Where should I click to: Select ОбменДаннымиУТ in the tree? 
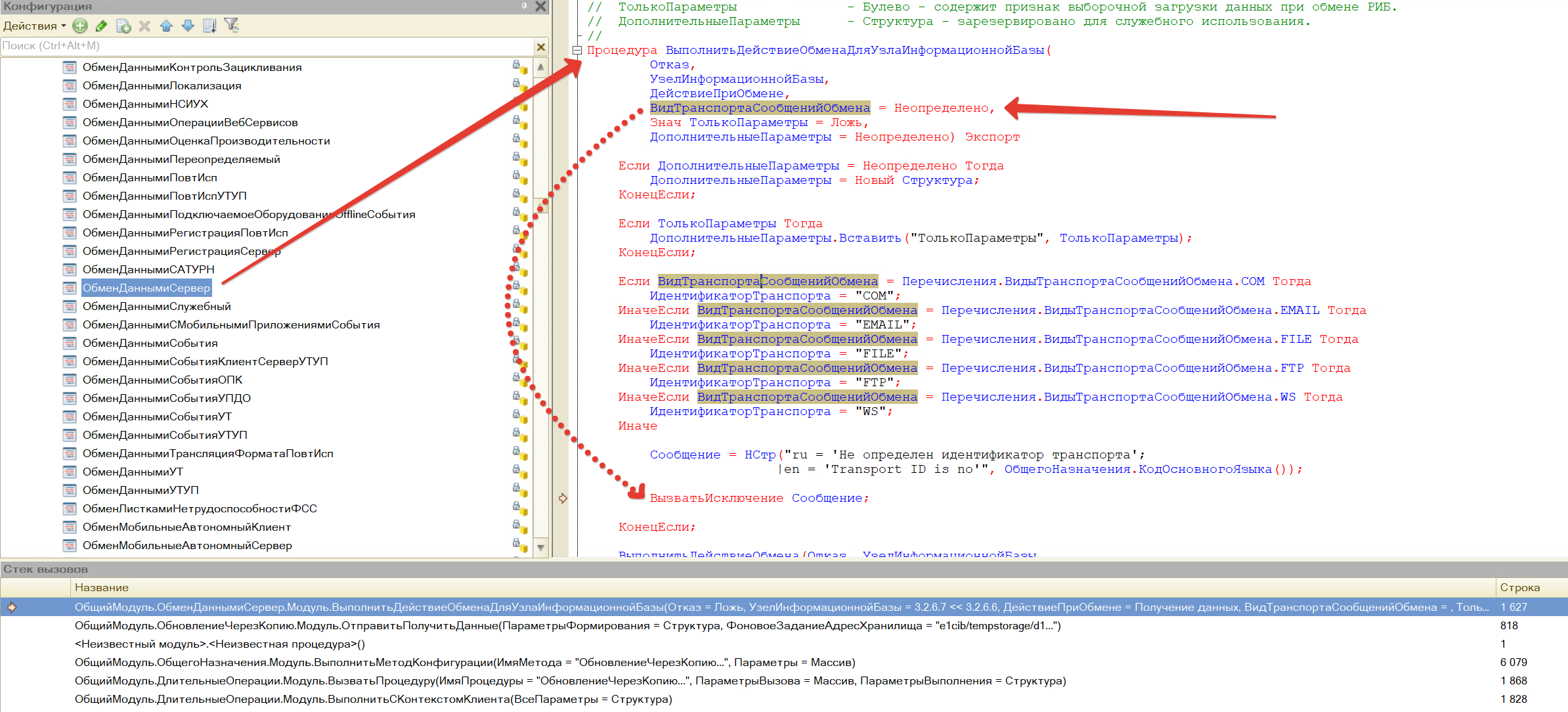coord(133,472)
